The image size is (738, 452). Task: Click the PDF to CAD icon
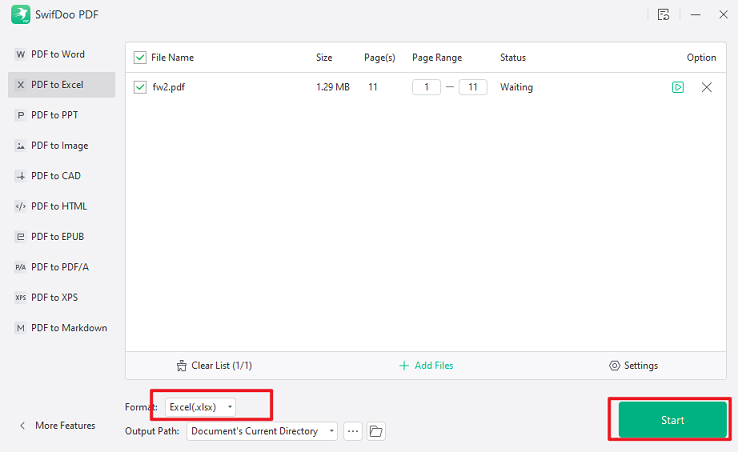[x=20, y=176]
